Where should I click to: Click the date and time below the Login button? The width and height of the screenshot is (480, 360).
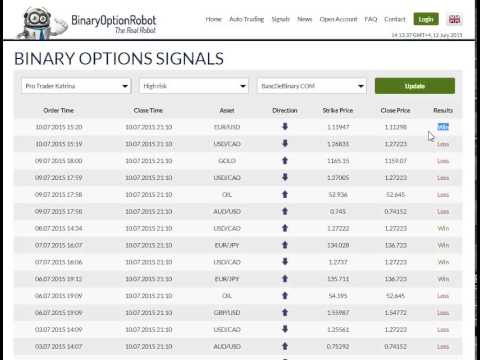427,35
